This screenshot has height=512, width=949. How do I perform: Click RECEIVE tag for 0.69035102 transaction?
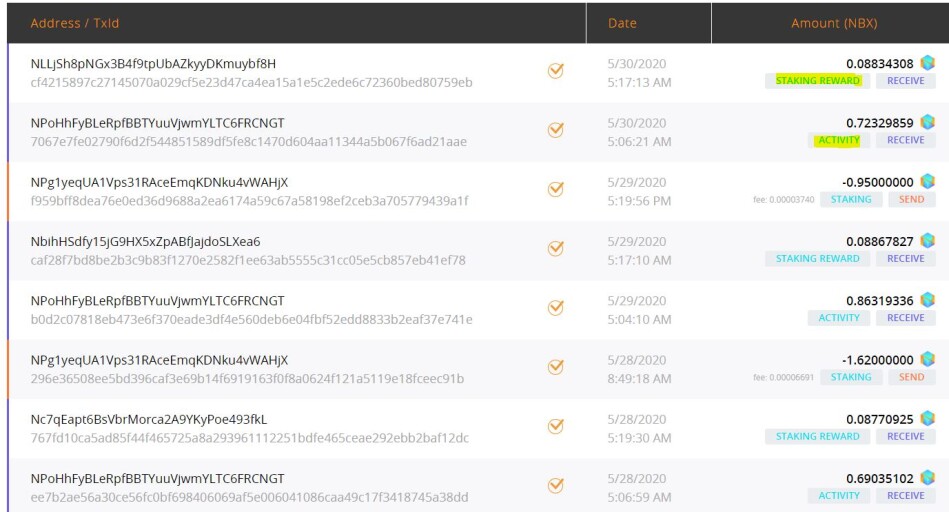pyautogui.click(x=905, y=496)
